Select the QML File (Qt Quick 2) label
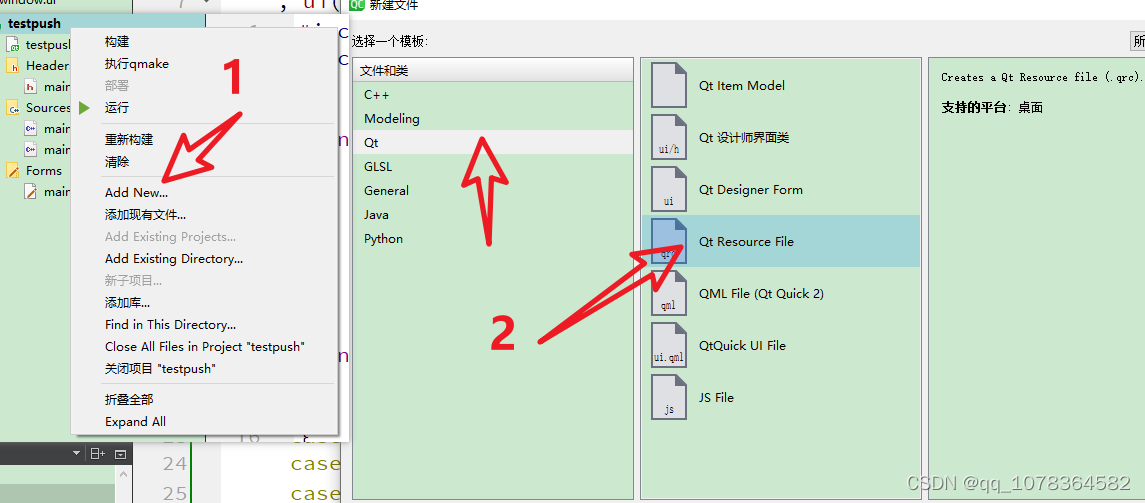The height and width of the screenshot is (503, 1145). (761, 293)
